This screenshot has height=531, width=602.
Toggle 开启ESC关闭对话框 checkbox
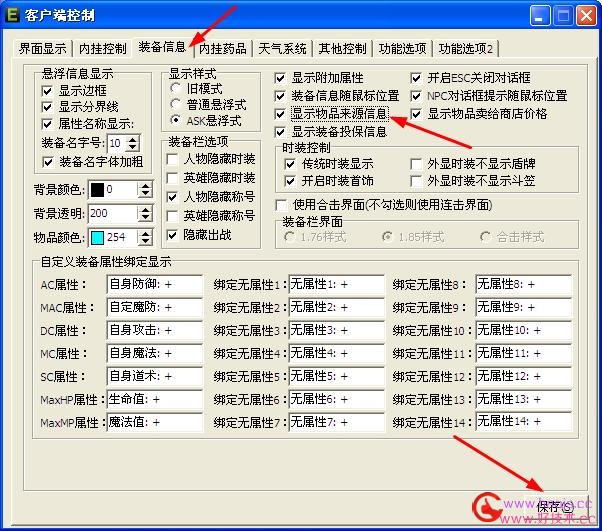(x=416, y=78)
